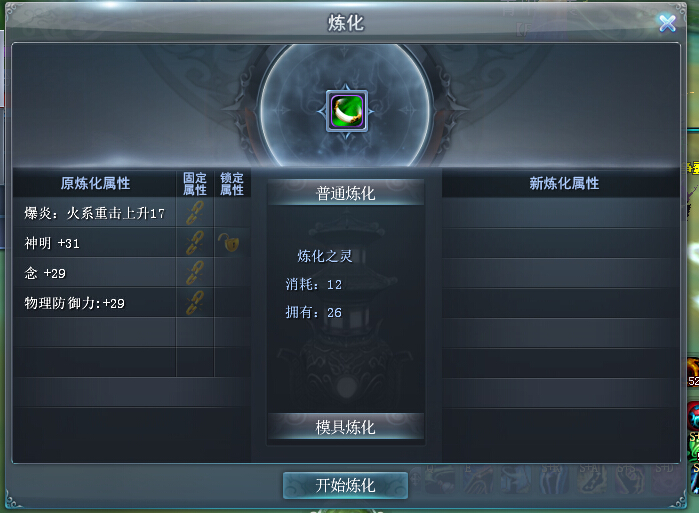Lock the 念 +29 attribute cell

click(x=232, y=273)
